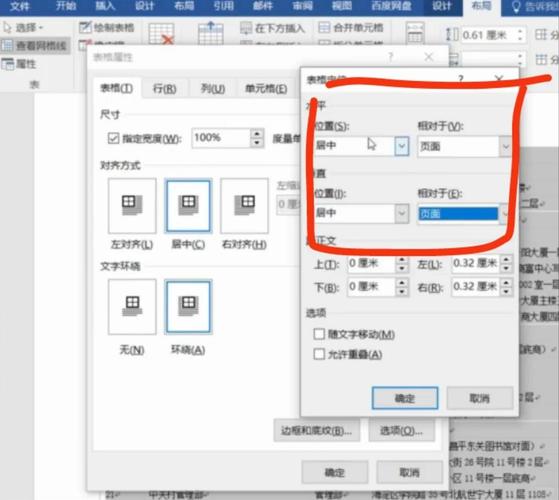Select the 列(U) tab in dialog

[x=213, y=88]
